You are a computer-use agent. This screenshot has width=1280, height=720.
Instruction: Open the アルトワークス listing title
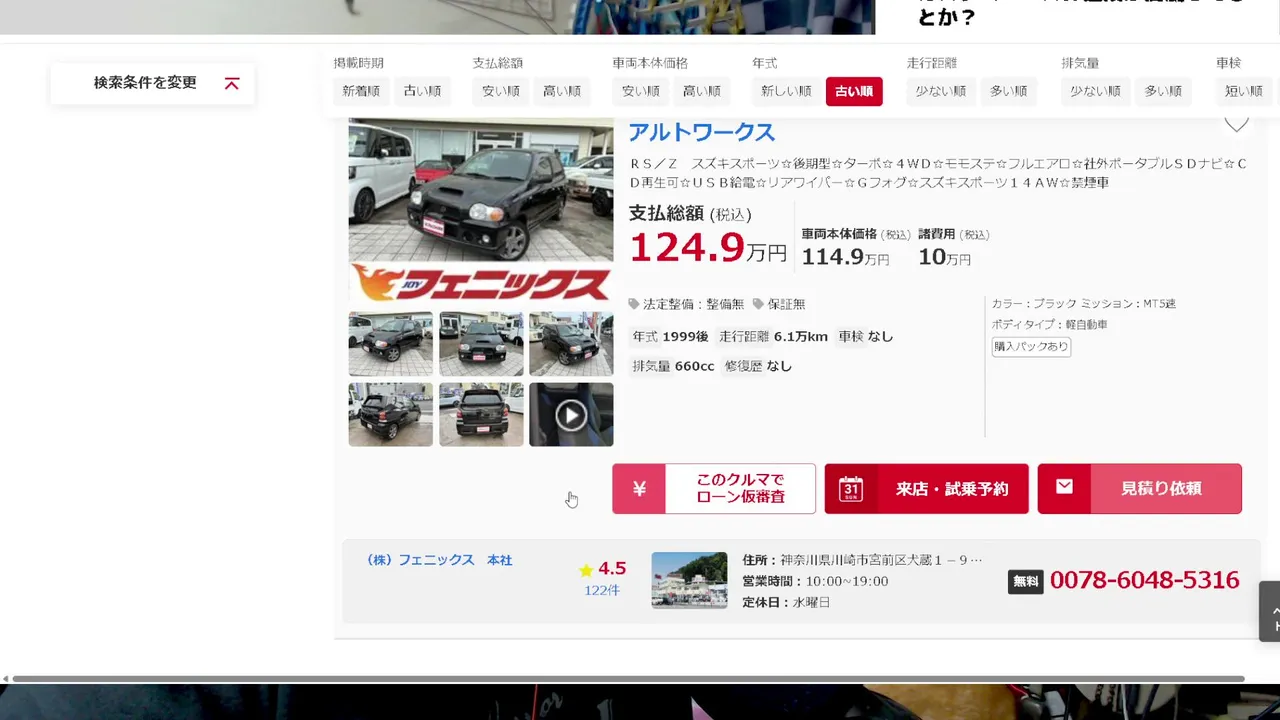pos(701,132)
